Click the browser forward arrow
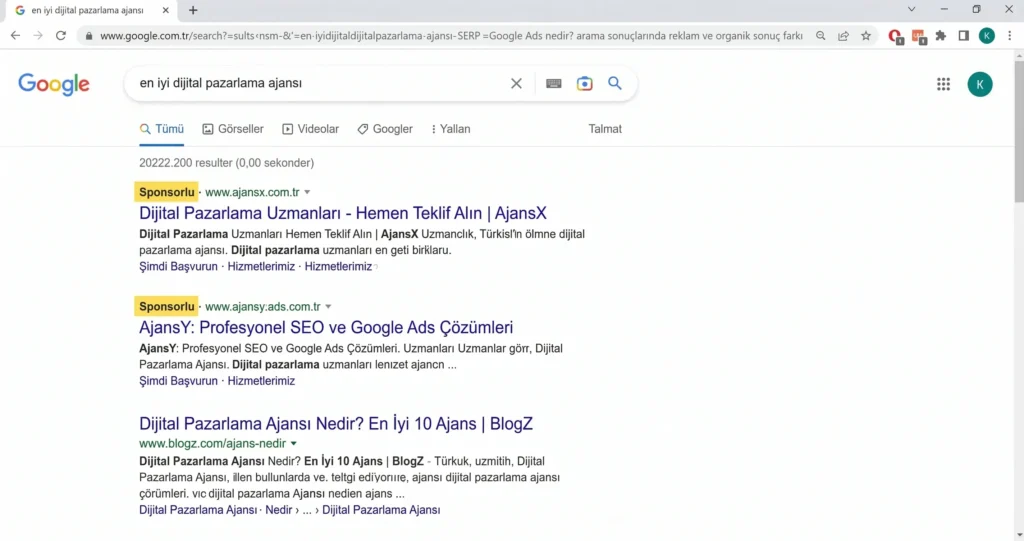 [38, 36]
